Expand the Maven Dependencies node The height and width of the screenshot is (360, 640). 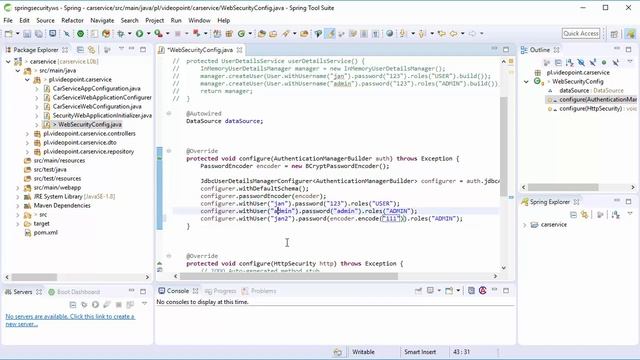coord(18,205)
